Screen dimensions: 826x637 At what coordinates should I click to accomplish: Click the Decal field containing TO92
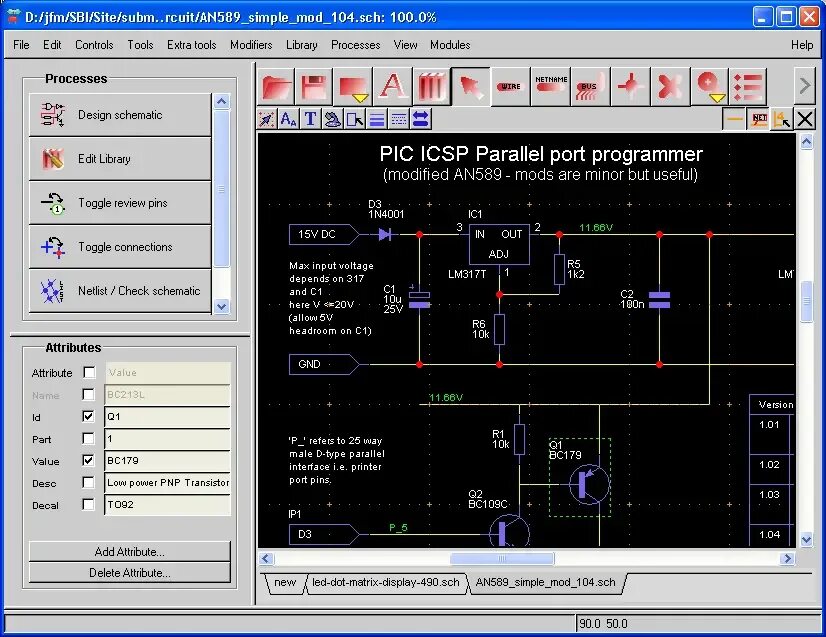point(168,505)
